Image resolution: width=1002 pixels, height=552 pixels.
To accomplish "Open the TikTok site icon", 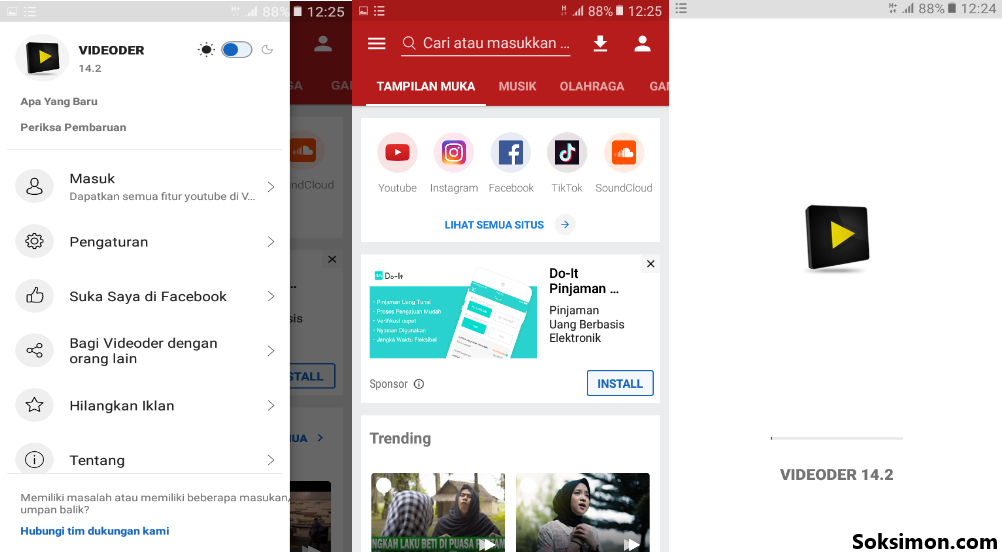I will click(567, 152).
